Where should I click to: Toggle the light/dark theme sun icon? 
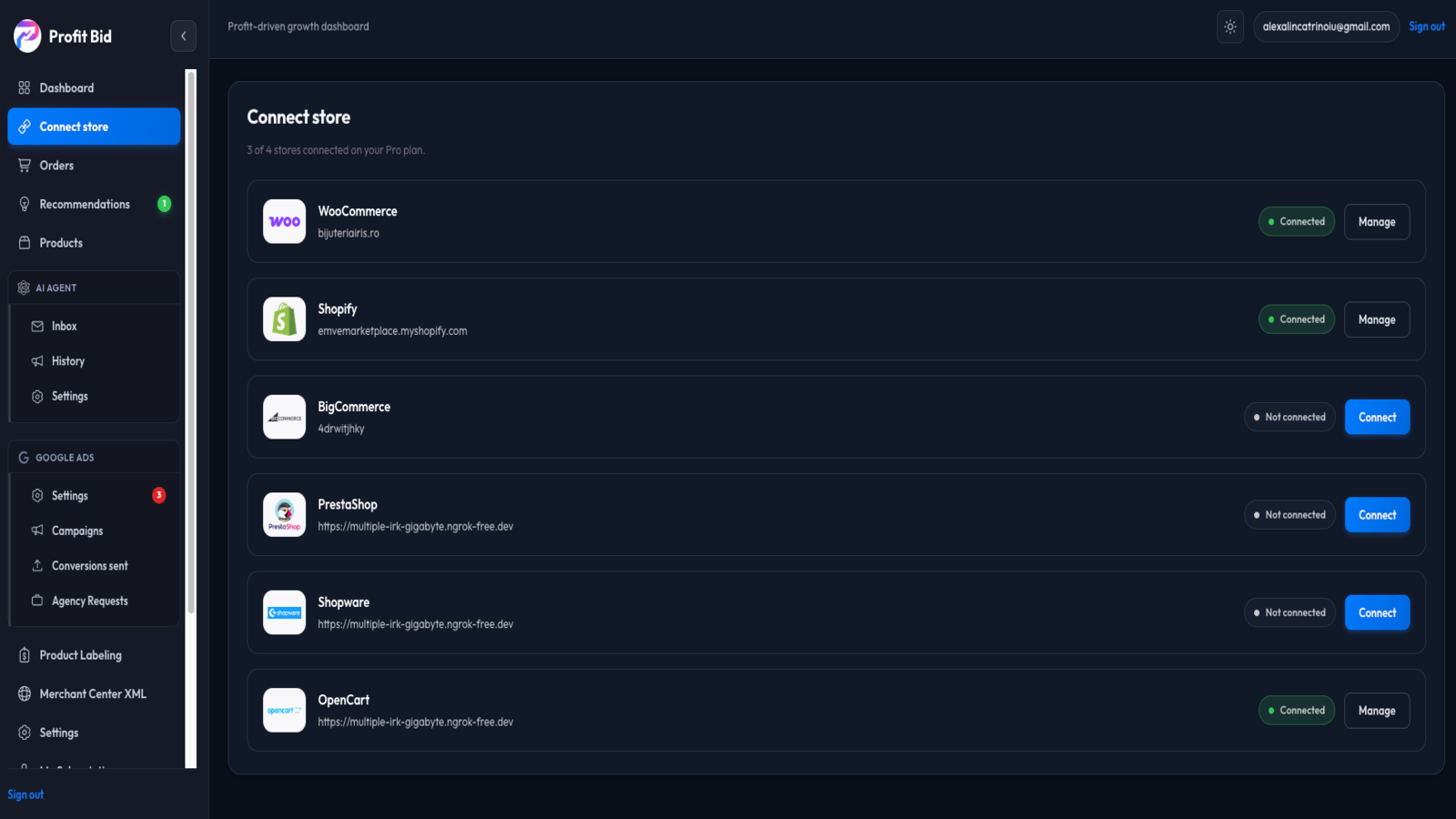(x=1230, y=27)
